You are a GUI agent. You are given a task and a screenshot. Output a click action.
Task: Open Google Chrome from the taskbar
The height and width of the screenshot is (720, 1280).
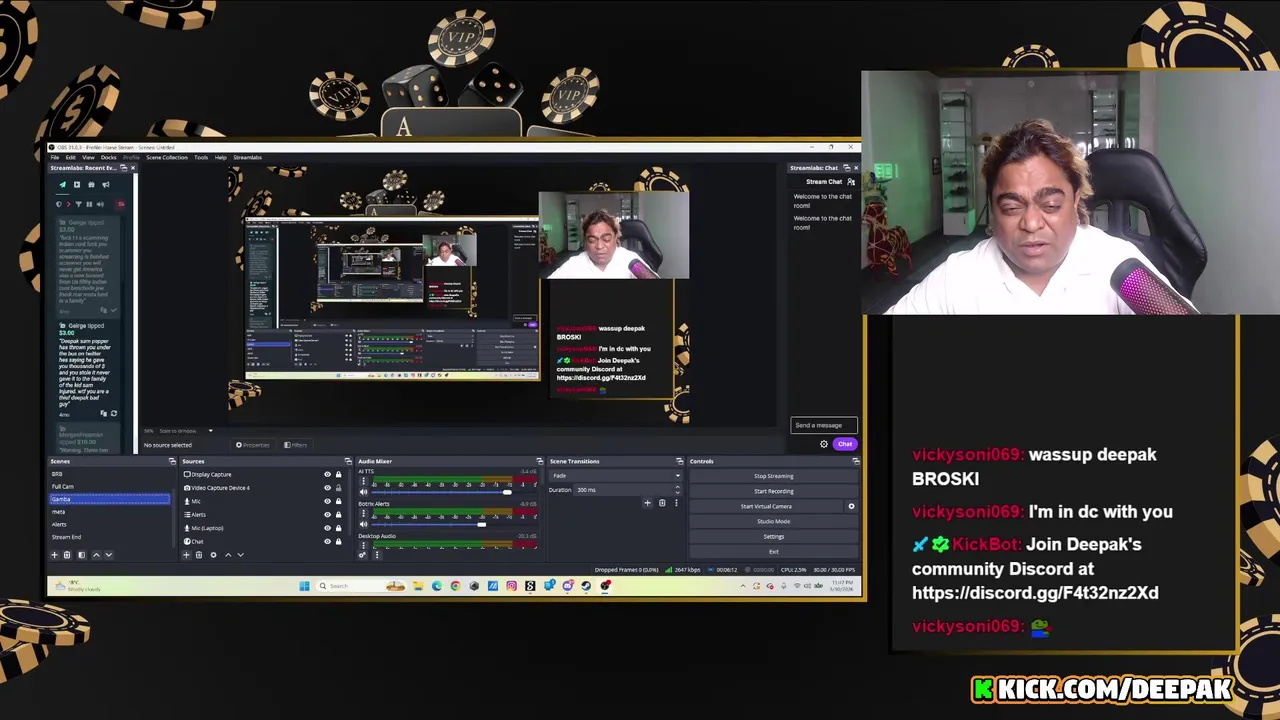click(x=455, y=586)
